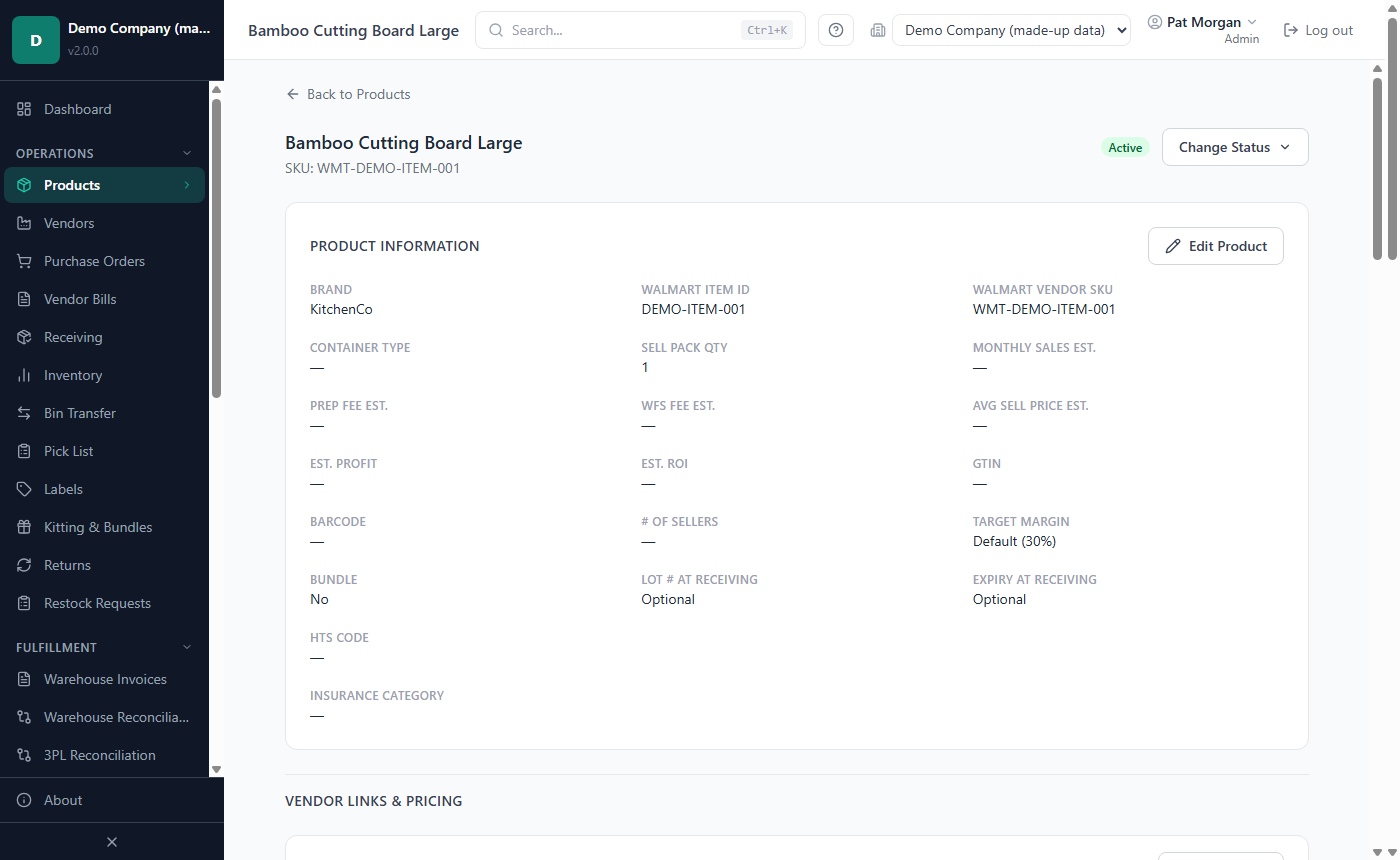The width and height of the screenshot is (1400, 860).
Task: Open the Demo Company selector dropdown
Action: coord(1011,30)
